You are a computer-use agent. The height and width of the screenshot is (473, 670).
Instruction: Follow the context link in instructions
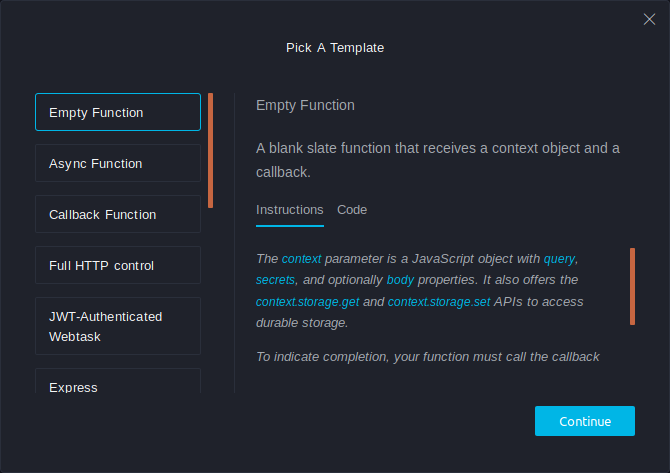301,258
